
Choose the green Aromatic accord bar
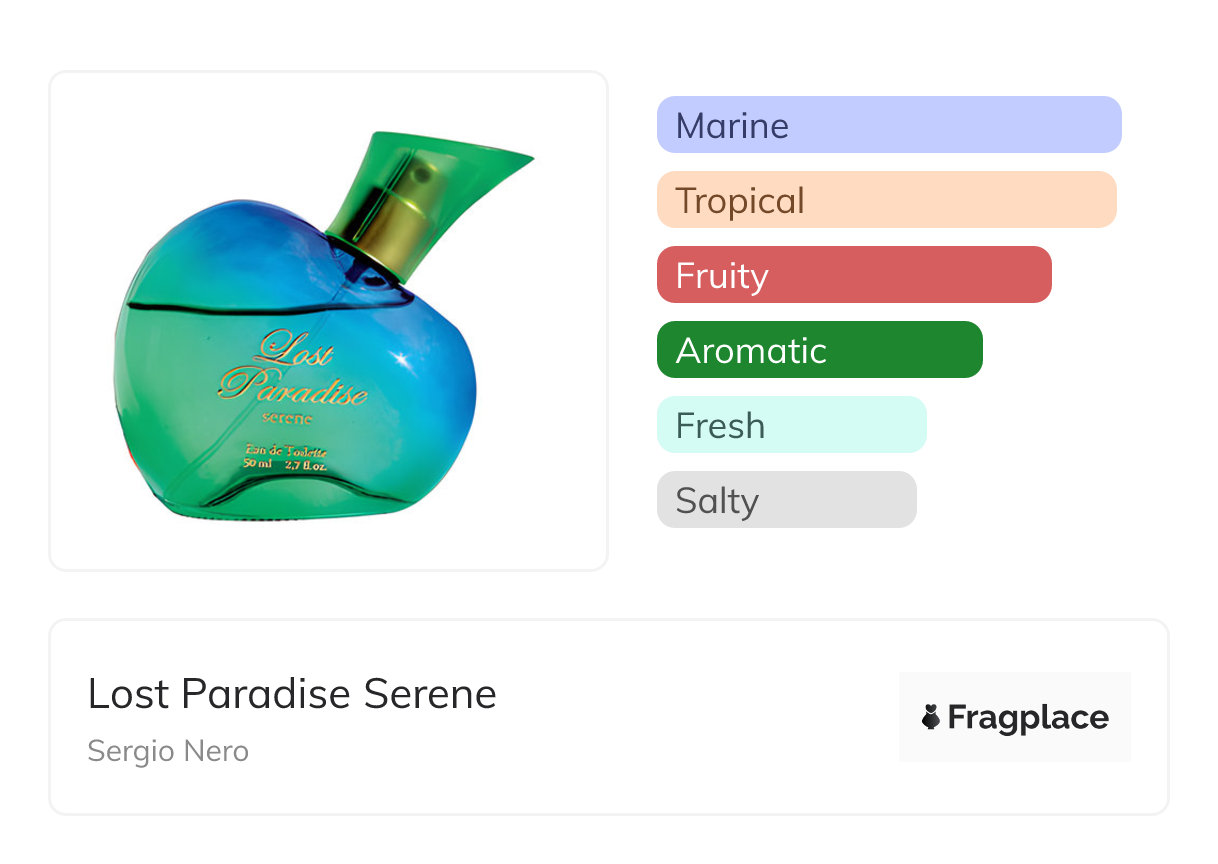click(x=820, y=350)
